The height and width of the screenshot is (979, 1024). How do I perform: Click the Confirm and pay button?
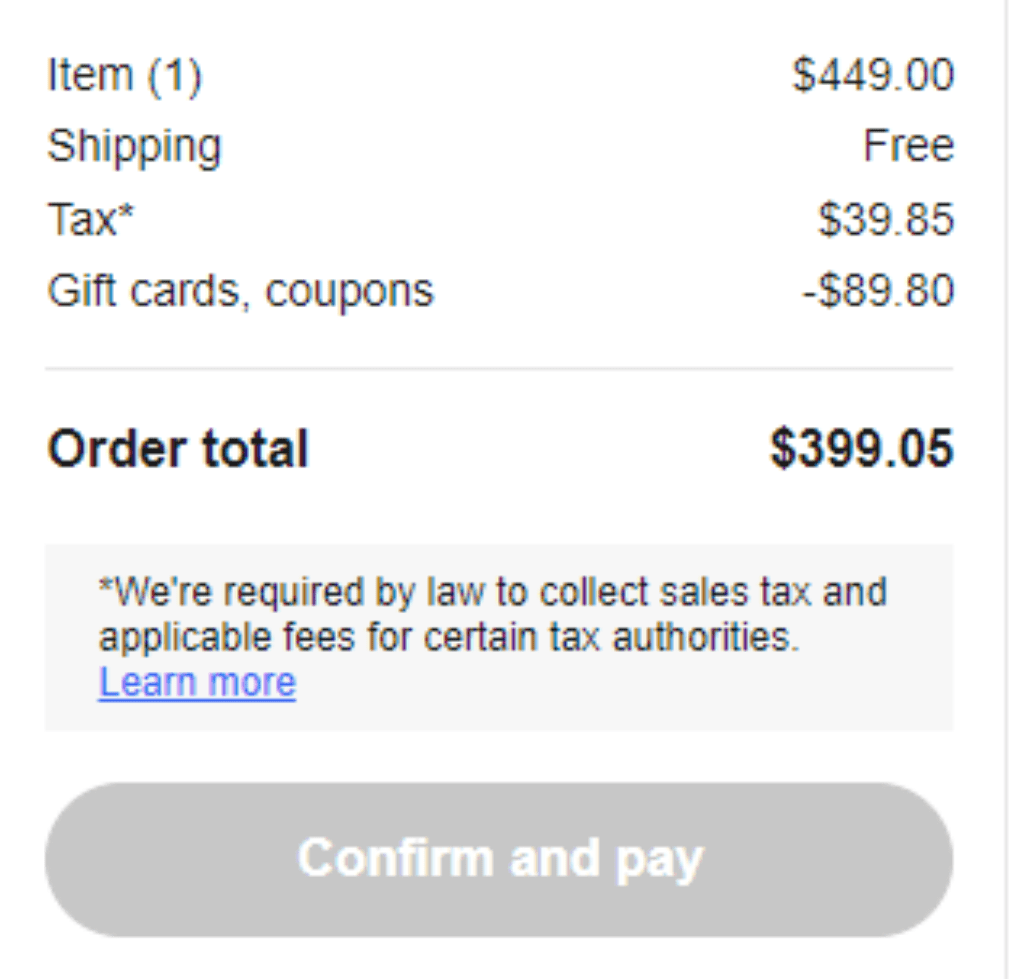(499, 859)
